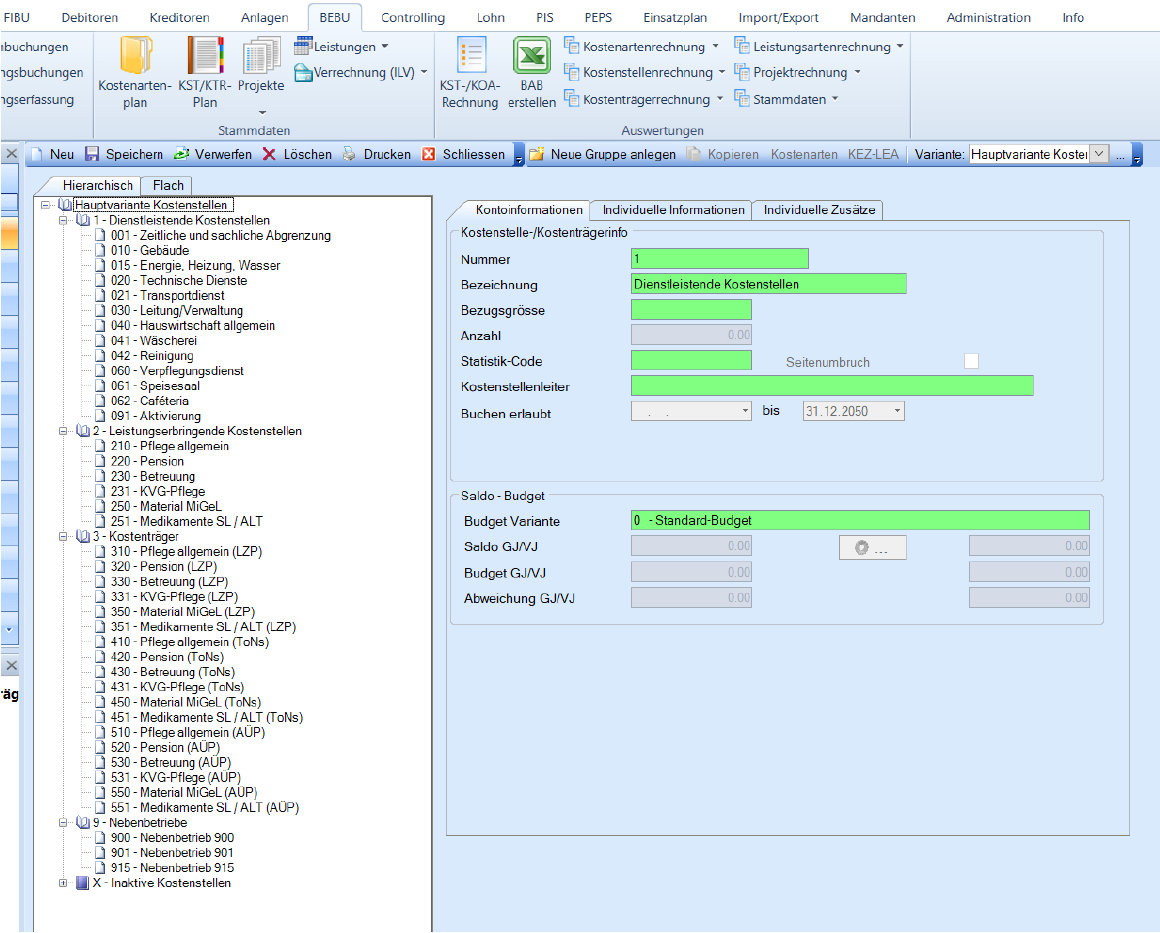
Task: Click the BAB erstellen Excel icon
Action: [532, 57]
